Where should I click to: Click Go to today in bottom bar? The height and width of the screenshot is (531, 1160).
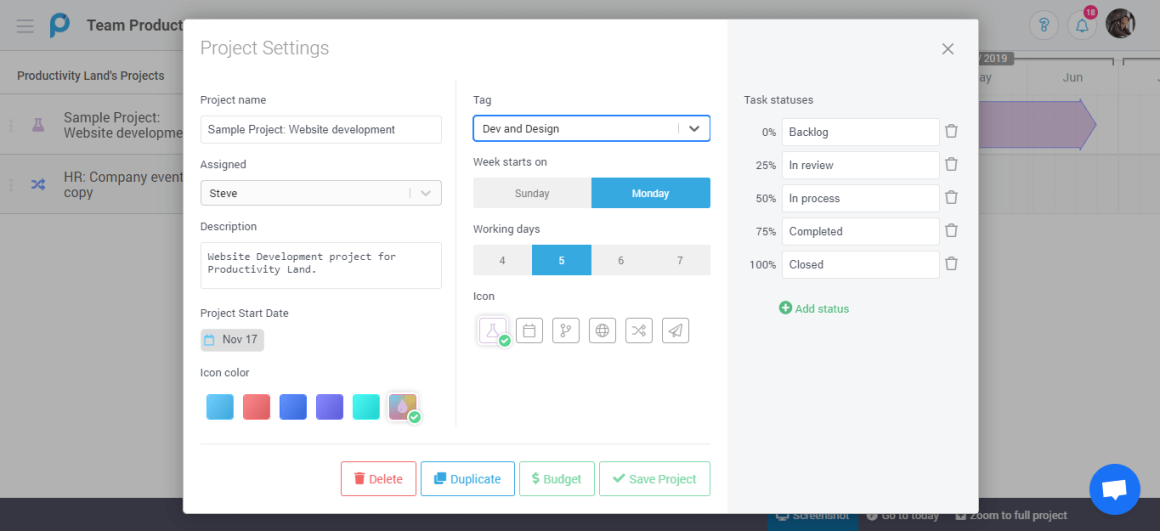(903, 515)
